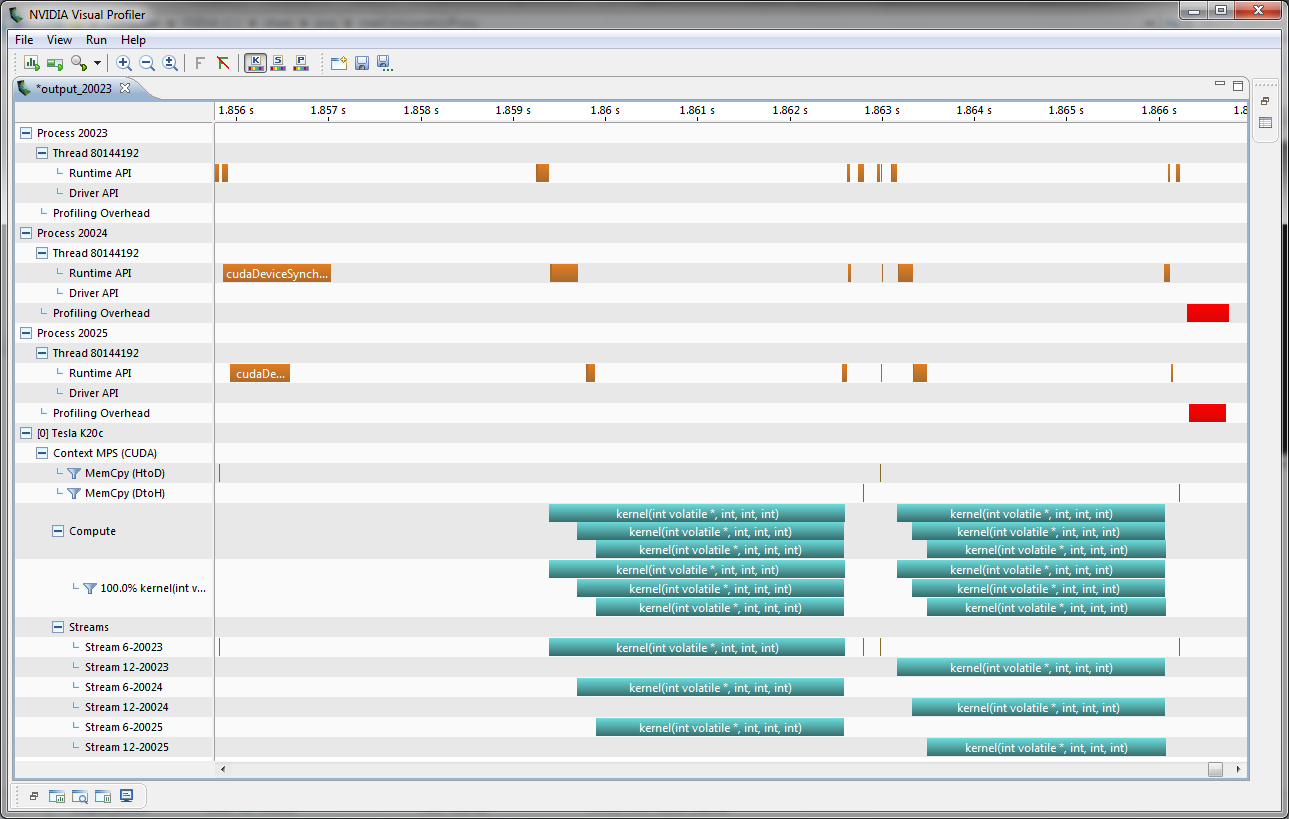
Task: Zoom out the timeline with the minus magnifier
Action: coord(147,63)
